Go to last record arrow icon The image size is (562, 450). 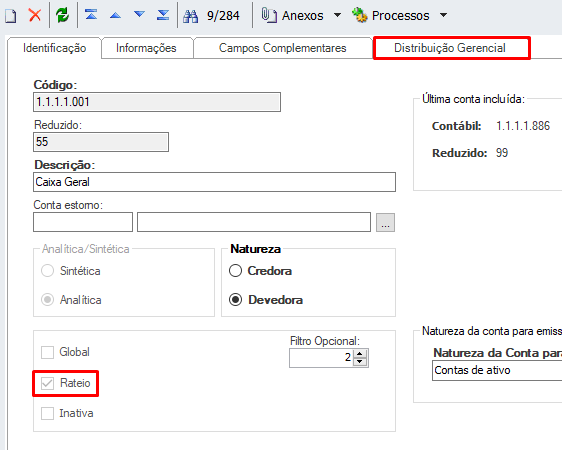[x=163, y=15]
